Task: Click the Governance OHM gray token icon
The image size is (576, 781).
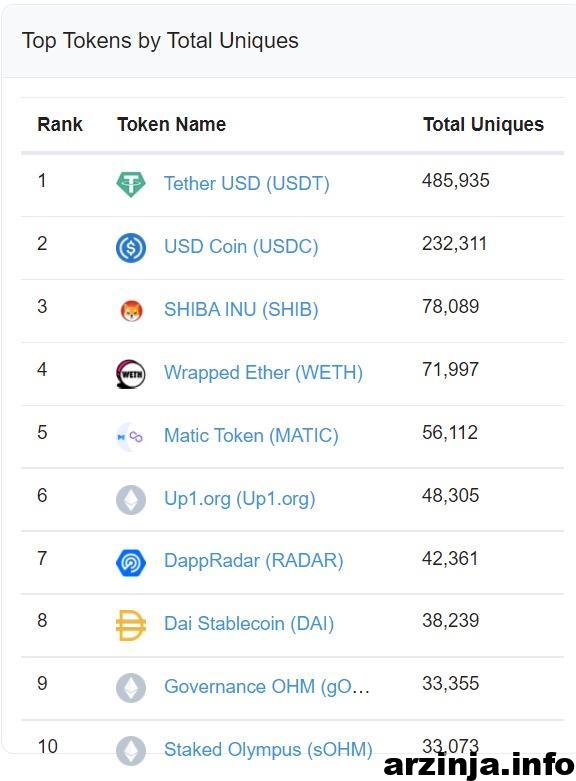Action: (131, 688)
